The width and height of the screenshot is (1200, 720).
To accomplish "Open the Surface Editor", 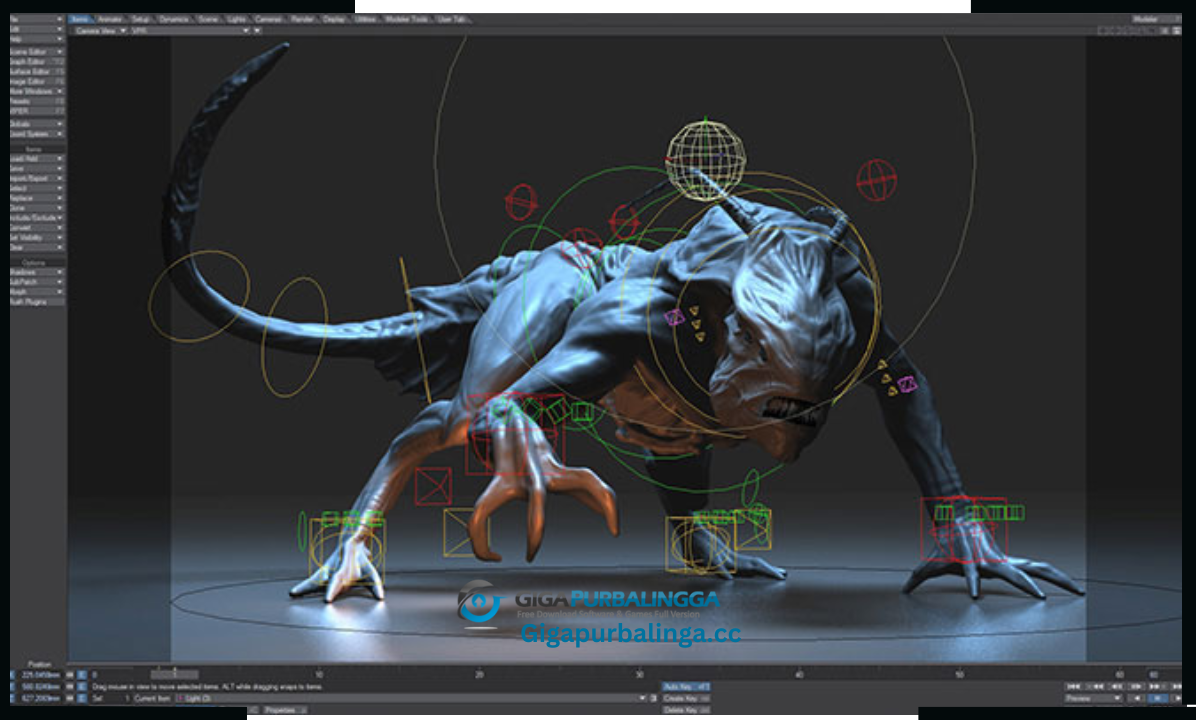I will 37,72.
